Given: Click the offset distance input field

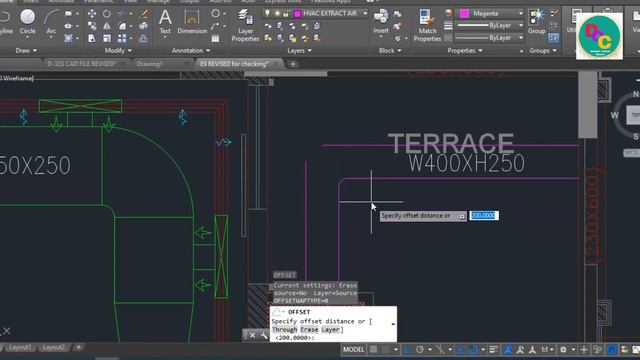Looking at the screenshot, I should pyautogui.click(x=484, y=216).
